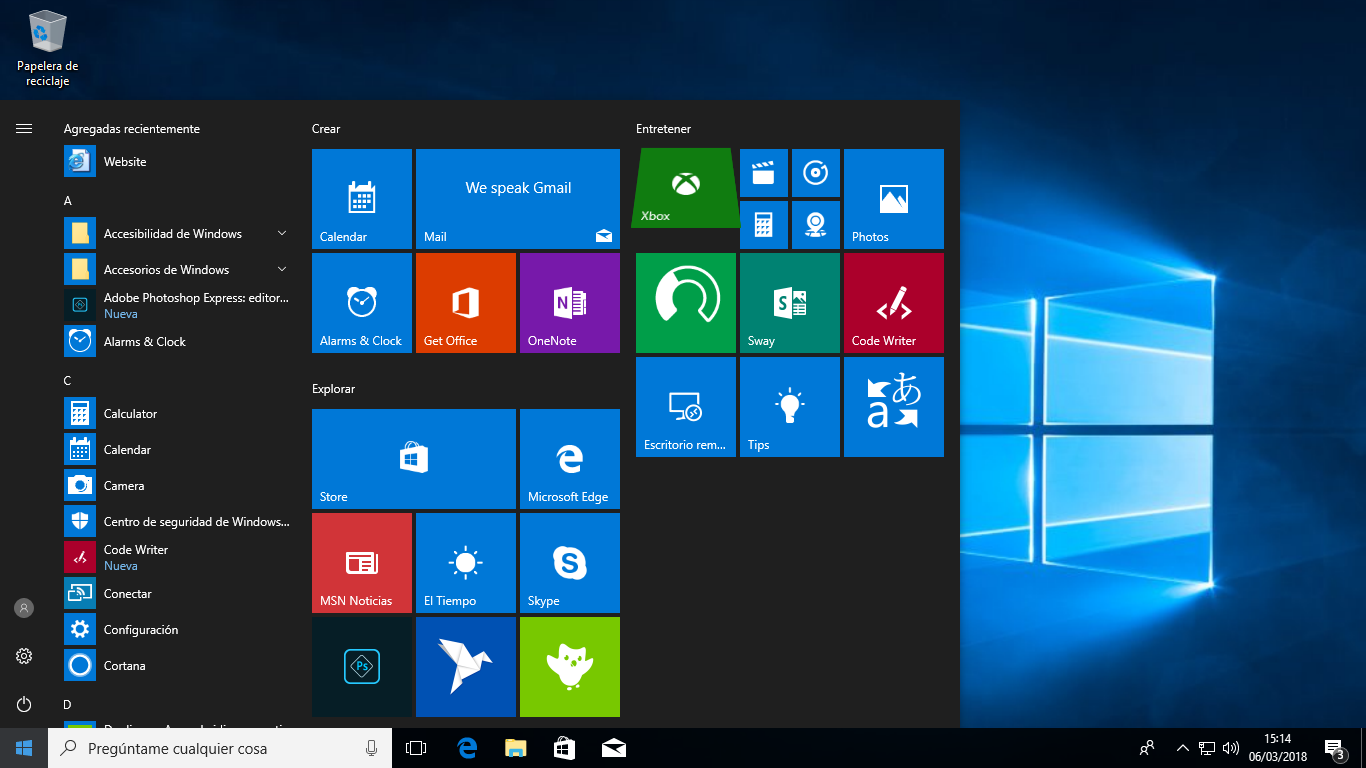Viewport: 1366px width, 768px height.
Task: Open Calculator in app list
Action: [x=178, y=414]
